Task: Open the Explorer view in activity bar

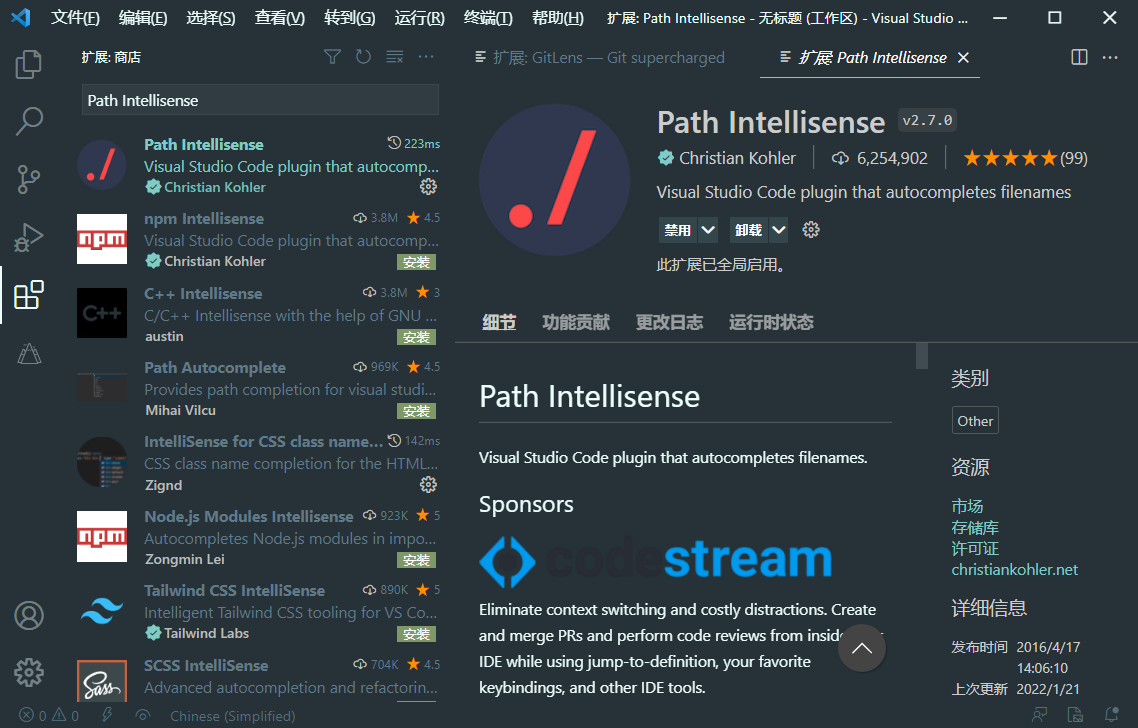Action: [x=29, y=64]
